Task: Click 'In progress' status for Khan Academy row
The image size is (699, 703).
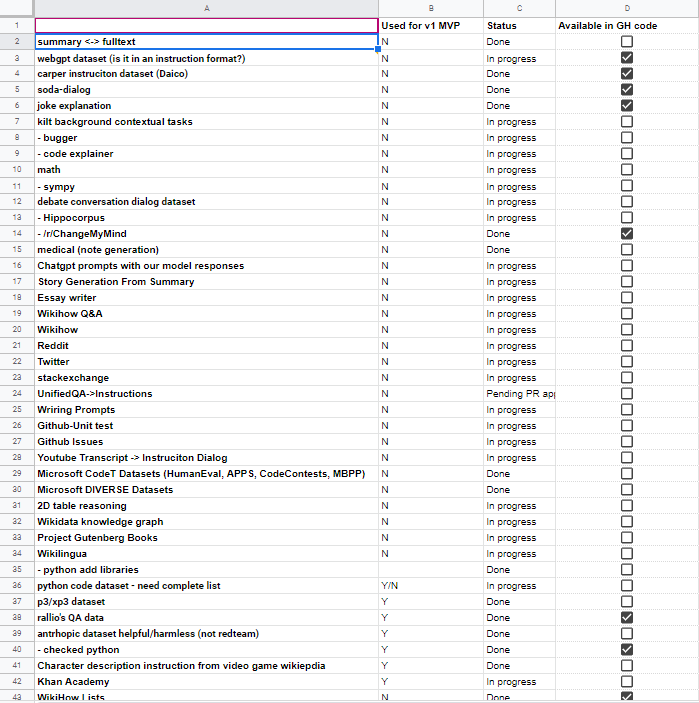Action: (x=519, y=681)
